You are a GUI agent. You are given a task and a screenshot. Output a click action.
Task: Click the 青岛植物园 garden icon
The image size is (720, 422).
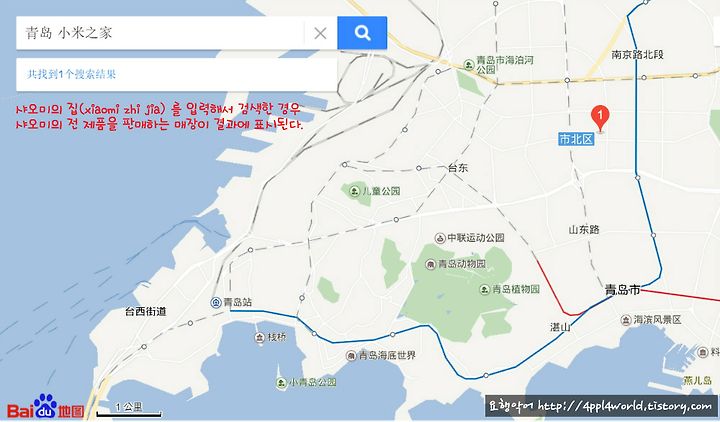tap(484, 289)
